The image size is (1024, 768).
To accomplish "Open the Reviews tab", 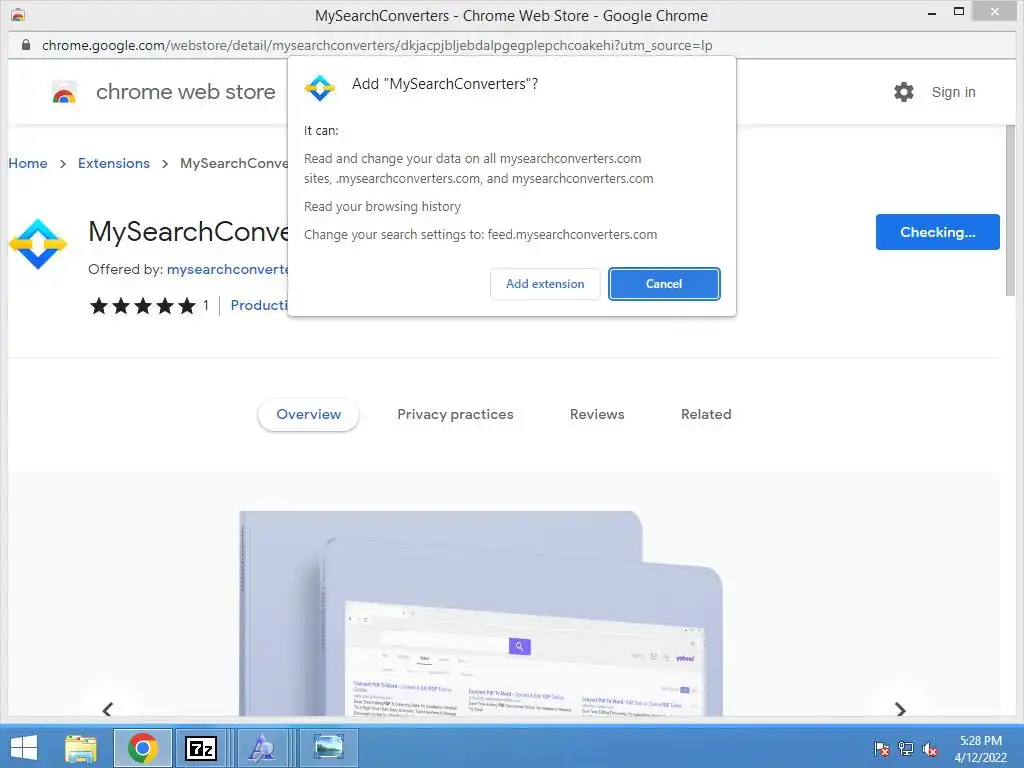I will point(597,415).
